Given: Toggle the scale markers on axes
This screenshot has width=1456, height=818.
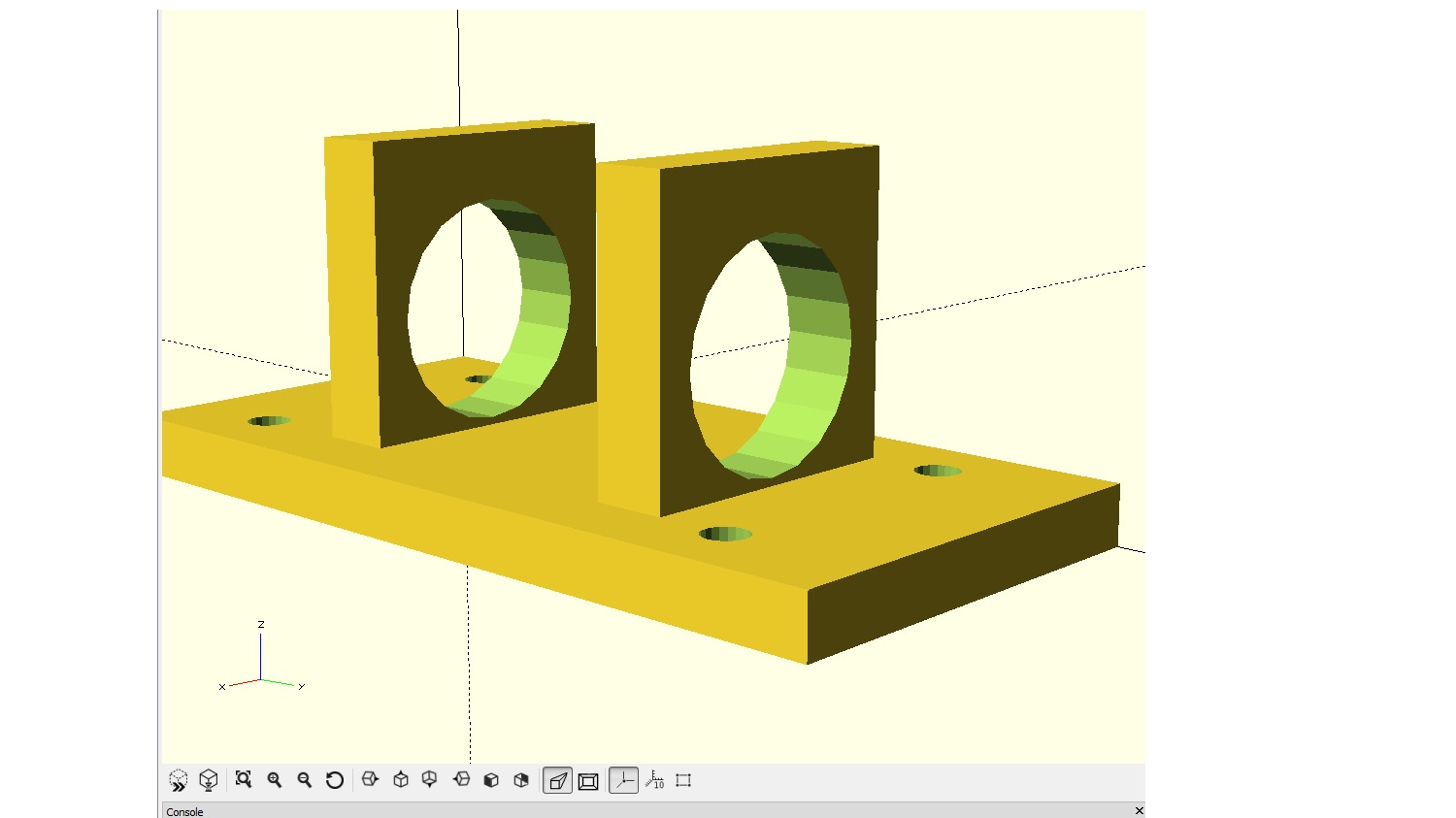Looking at the screenshot, I should point(654,780).
